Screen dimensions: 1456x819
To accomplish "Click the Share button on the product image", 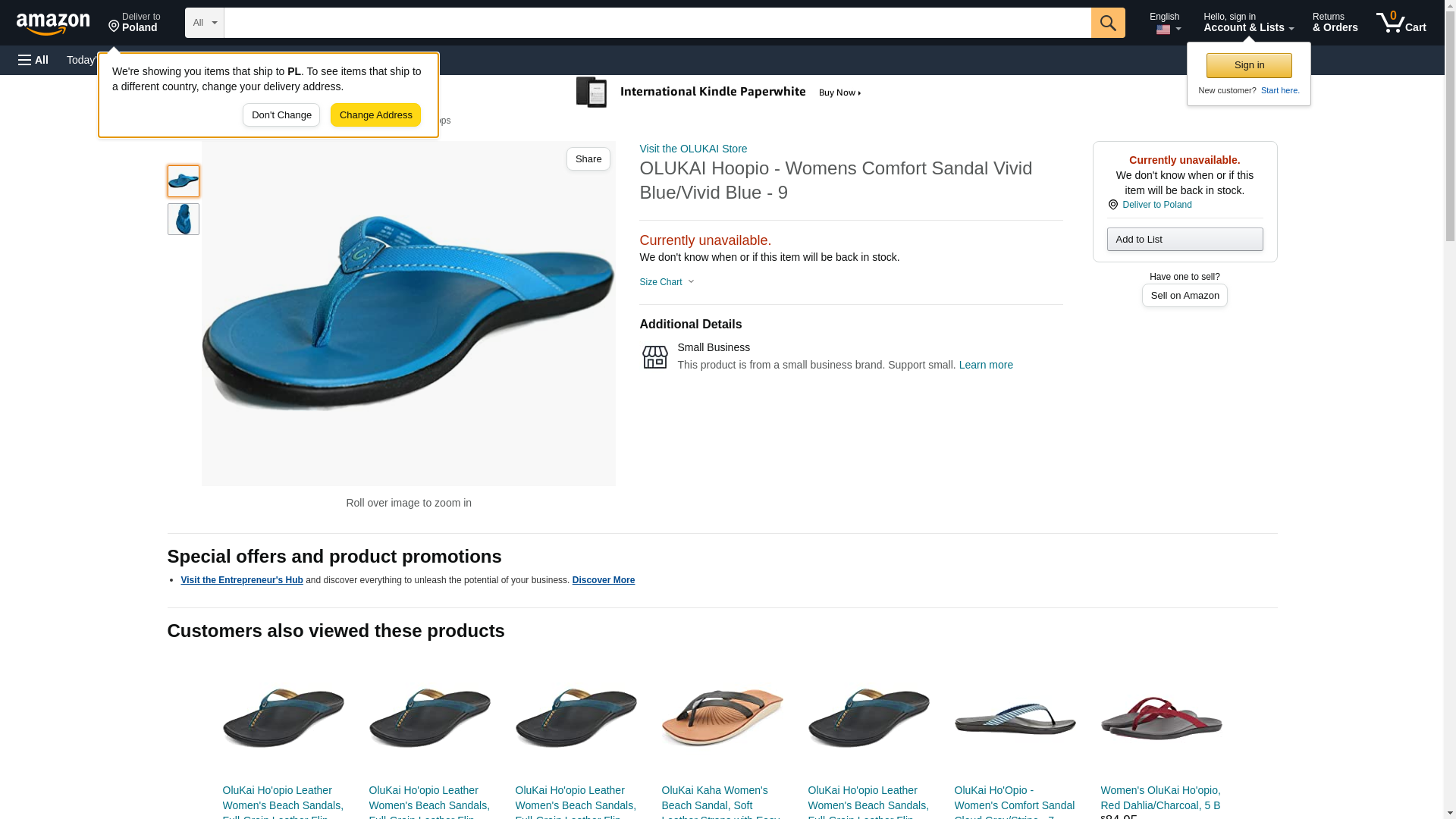I will 588,158.
